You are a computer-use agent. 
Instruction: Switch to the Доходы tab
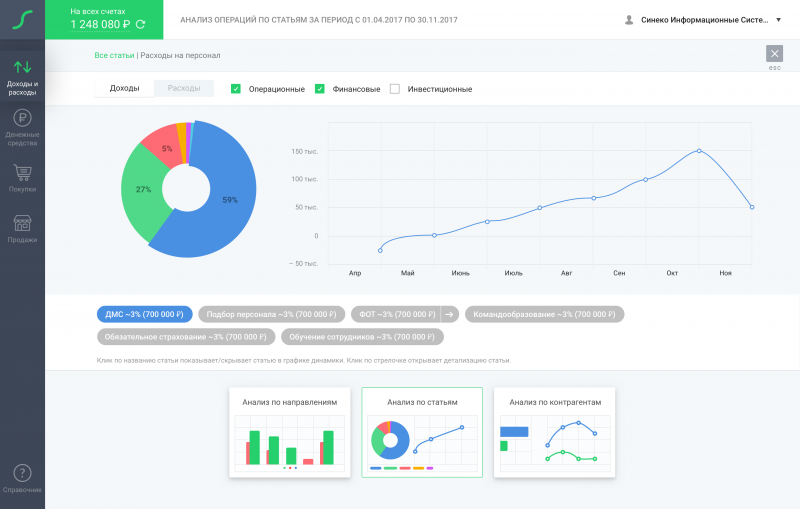coord(124,88)
